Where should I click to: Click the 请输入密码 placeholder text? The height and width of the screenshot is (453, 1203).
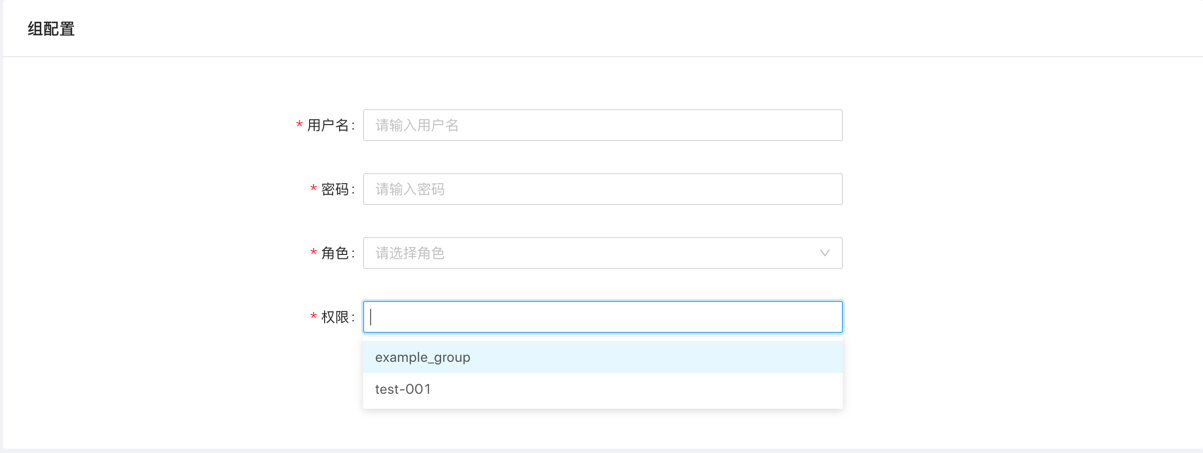point(410,189)
